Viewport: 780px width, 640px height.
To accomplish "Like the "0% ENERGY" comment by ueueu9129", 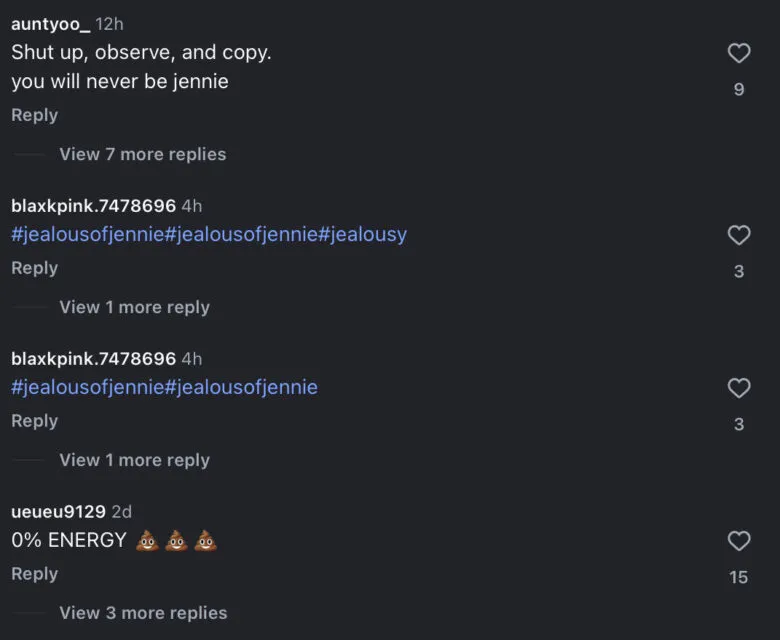I will coord(738,542).
